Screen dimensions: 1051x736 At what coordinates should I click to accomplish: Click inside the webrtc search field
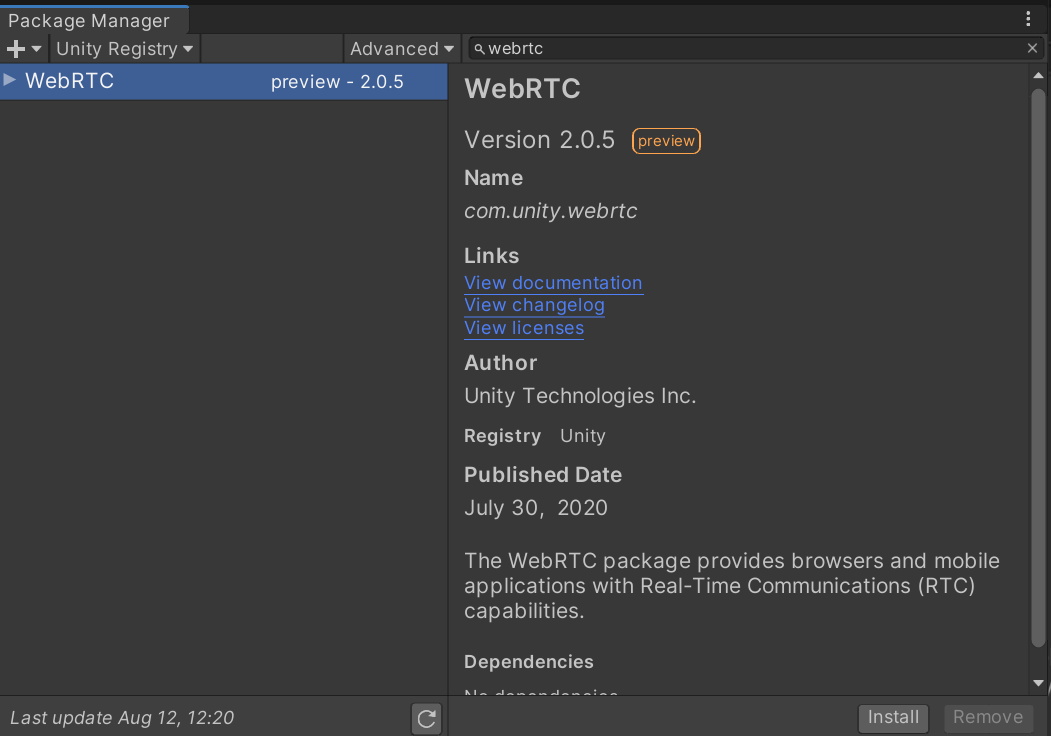coord(700,48)
